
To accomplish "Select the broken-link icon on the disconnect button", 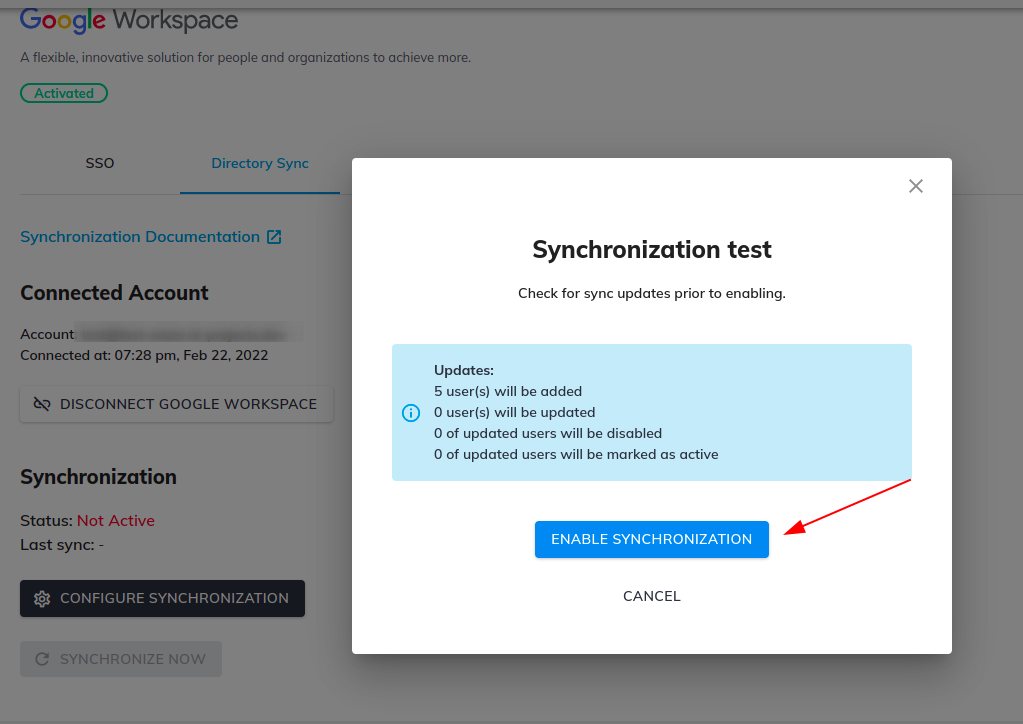I will (40, 404).
